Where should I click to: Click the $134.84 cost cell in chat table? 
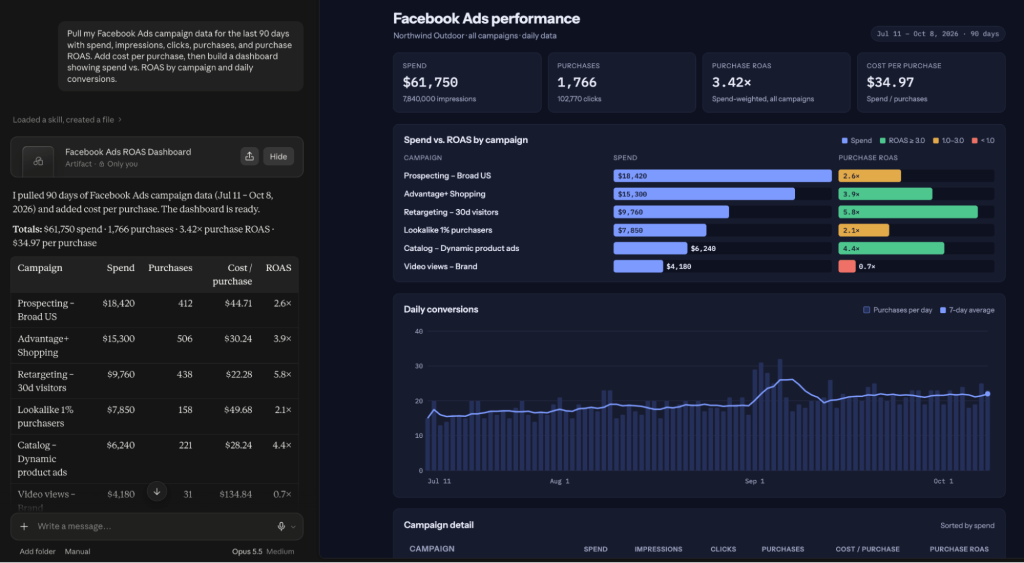tap(235, 494)
